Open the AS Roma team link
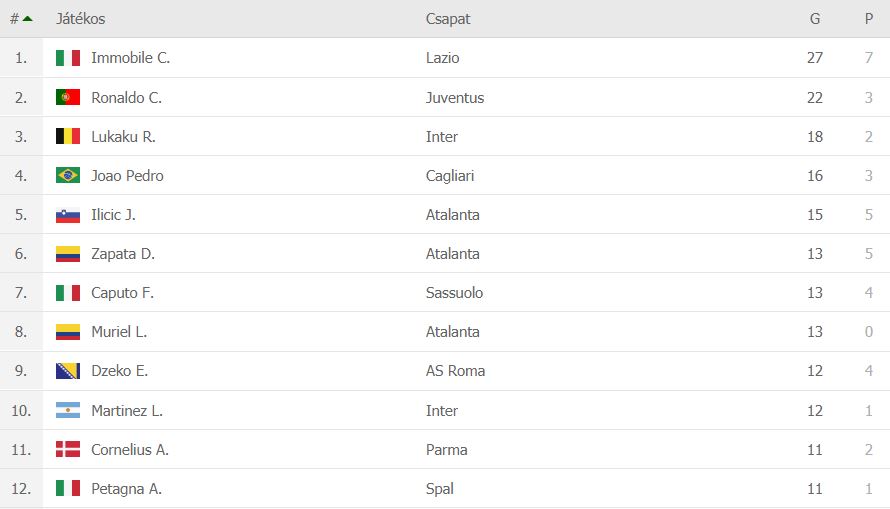Screen dimensions: 890x509 click(455, 371)
